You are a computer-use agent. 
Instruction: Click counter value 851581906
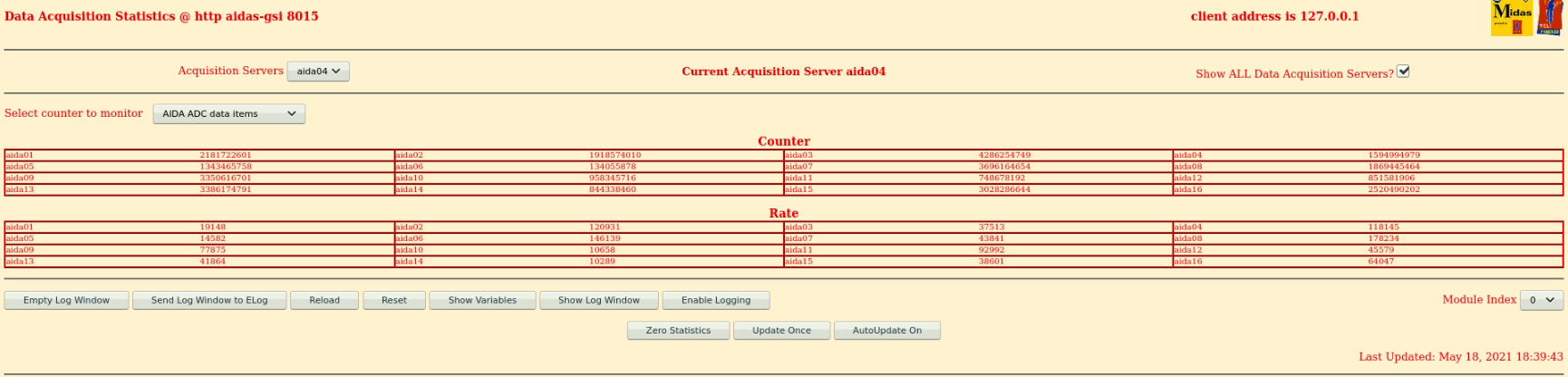click(x=1391, y=179)
